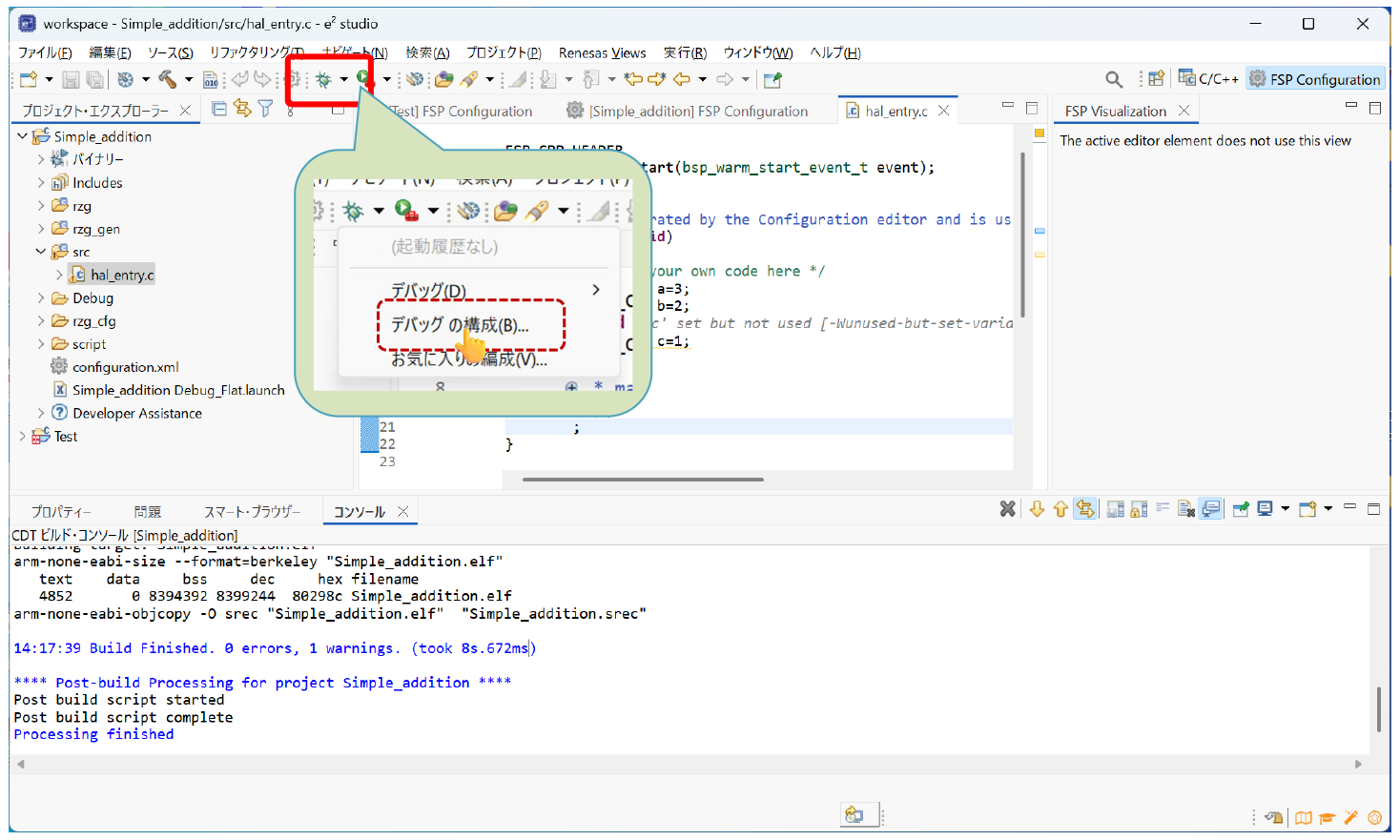This screenshot has width=1400, height=840.
Task: Select configuration.xml in project tree
Action: point(114,367)
